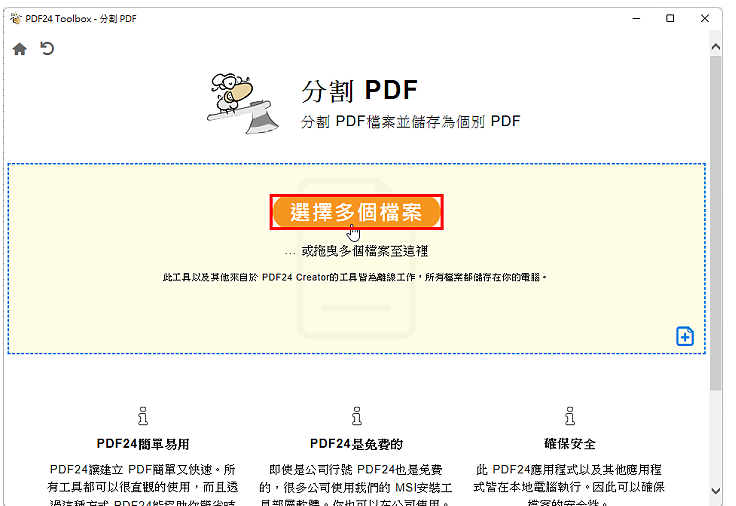This screenshot has height=506, width=736.
Task: Click the text 或拖曳多個檔案至這裡
Action: (364, 251)
